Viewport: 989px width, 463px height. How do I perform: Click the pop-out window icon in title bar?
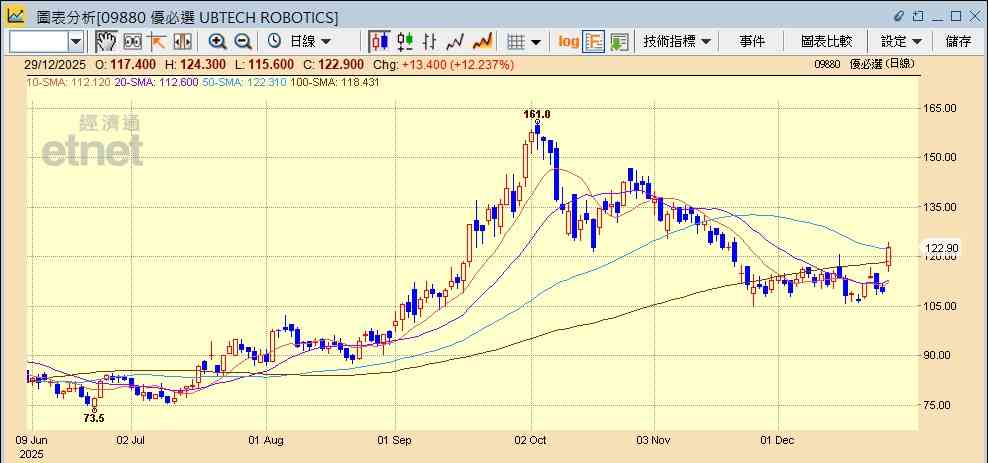(918, 16)
